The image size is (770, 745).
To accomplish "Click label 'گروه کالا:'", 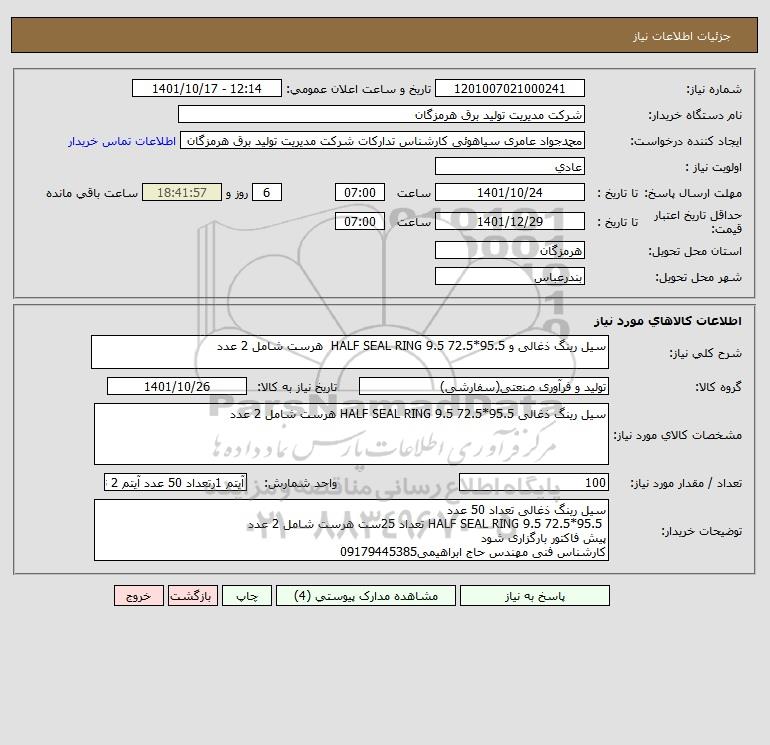I will pos(718,387).
